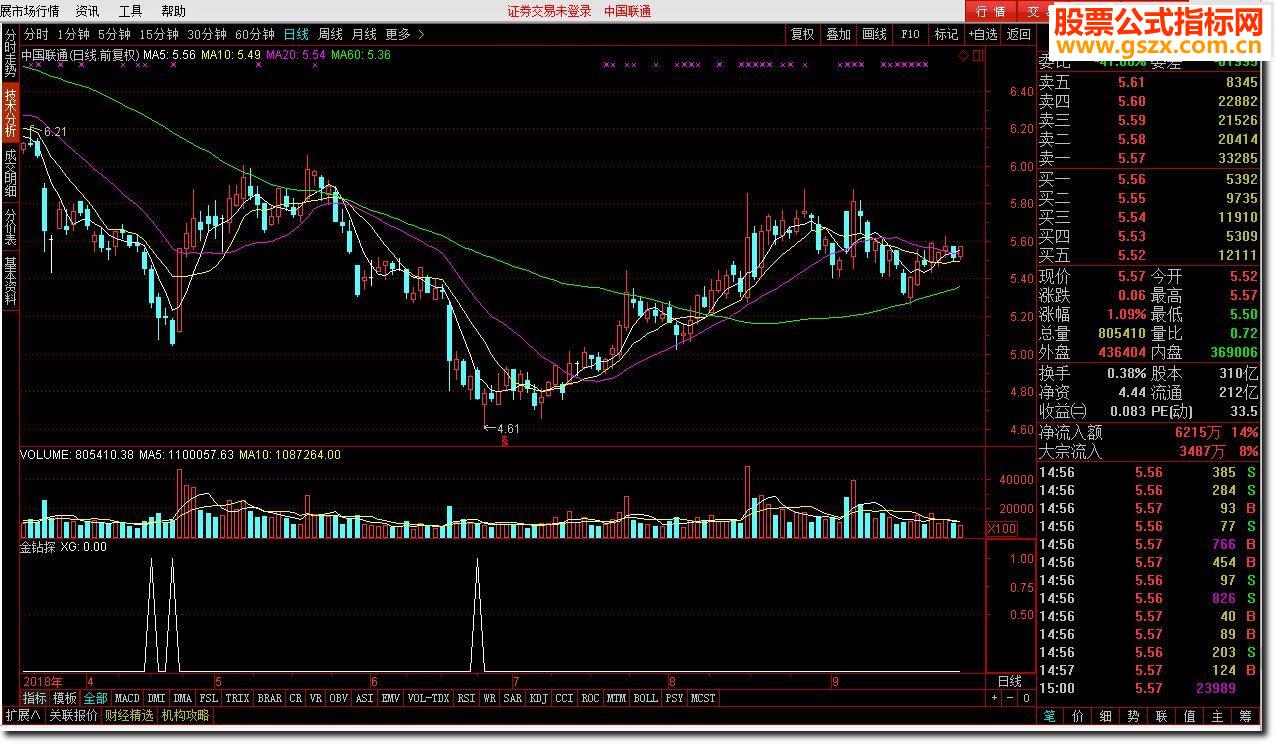Apply the RSI indicator
Image resolution: width=1276 pixels, height=744 pixels.
tap(466, 698)
